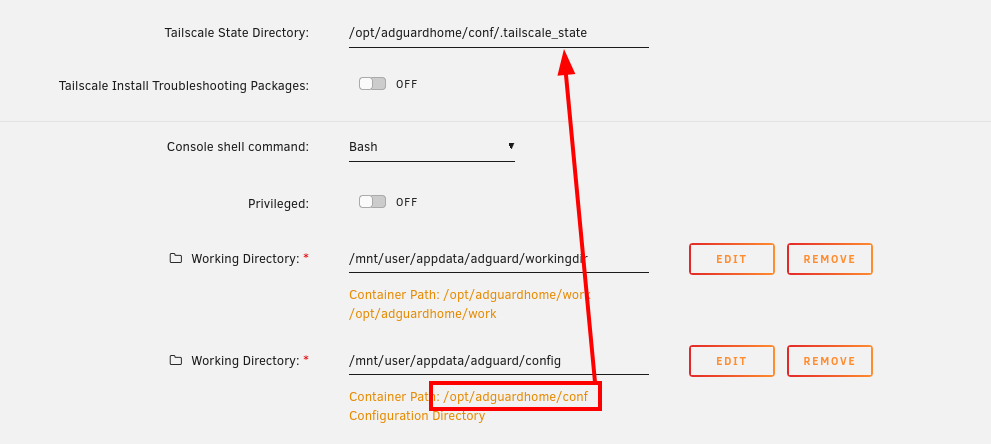Turn on the Privileged toggle
Screen dimensions: 991x444
click(x=372, y=201)
